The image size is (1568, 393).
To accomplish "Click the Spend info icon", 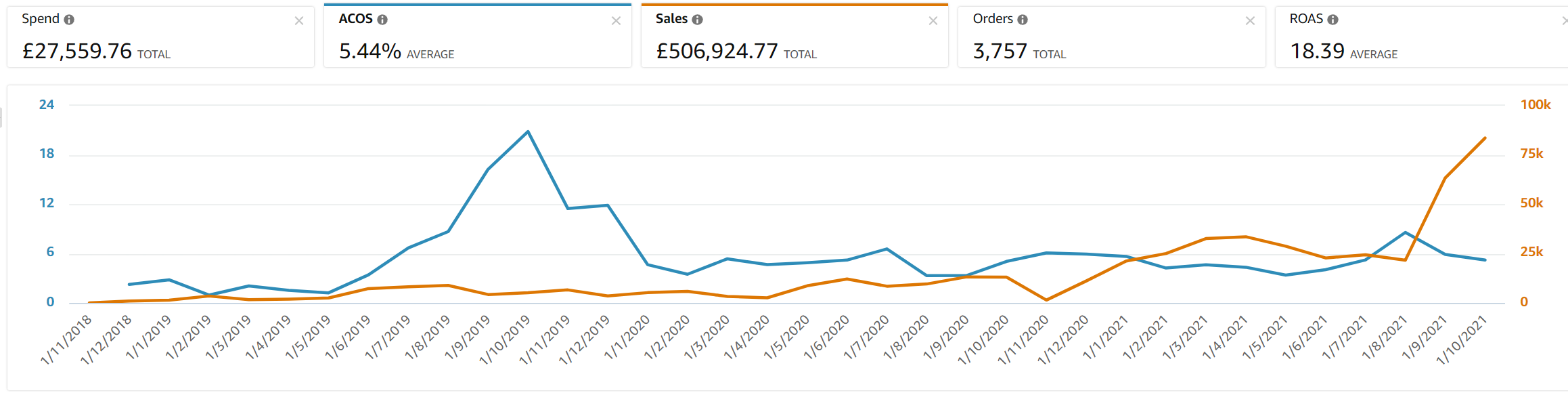I will 69,20.
